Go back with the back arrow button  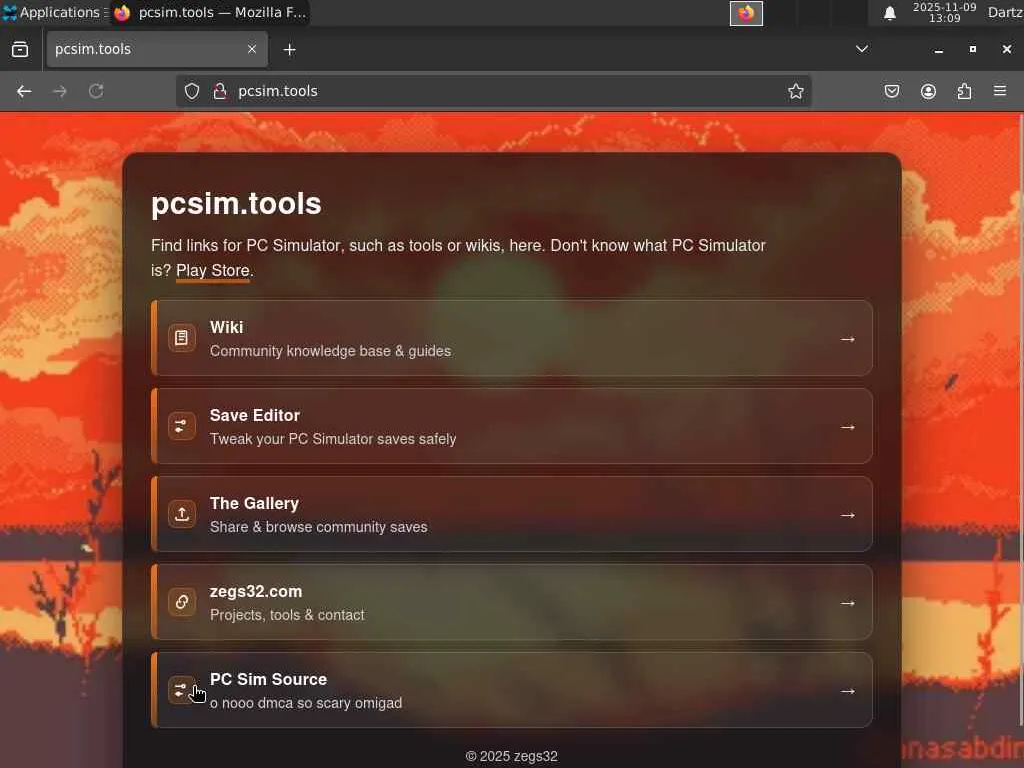(x=24, y=91)
